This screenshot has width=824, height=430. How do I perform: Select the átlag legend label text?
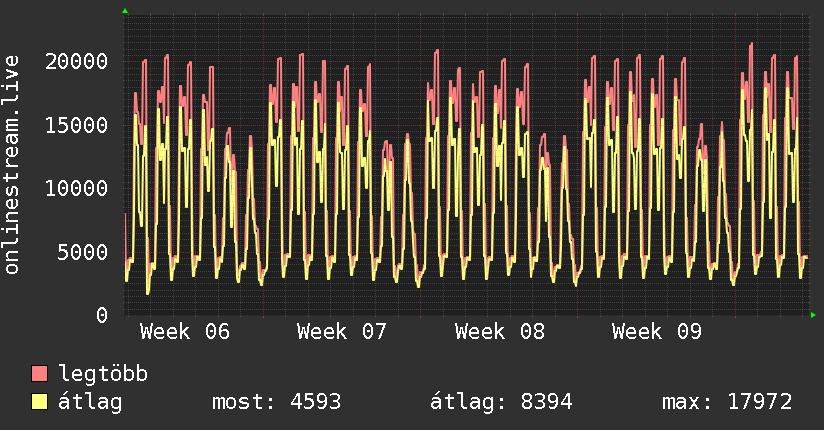pyautogui.click(x=91, y=402)
